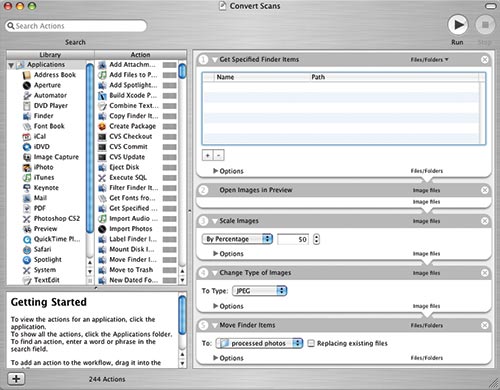Choose the Execute SQL action
The image size is (500, 390).
coord(128,178)
